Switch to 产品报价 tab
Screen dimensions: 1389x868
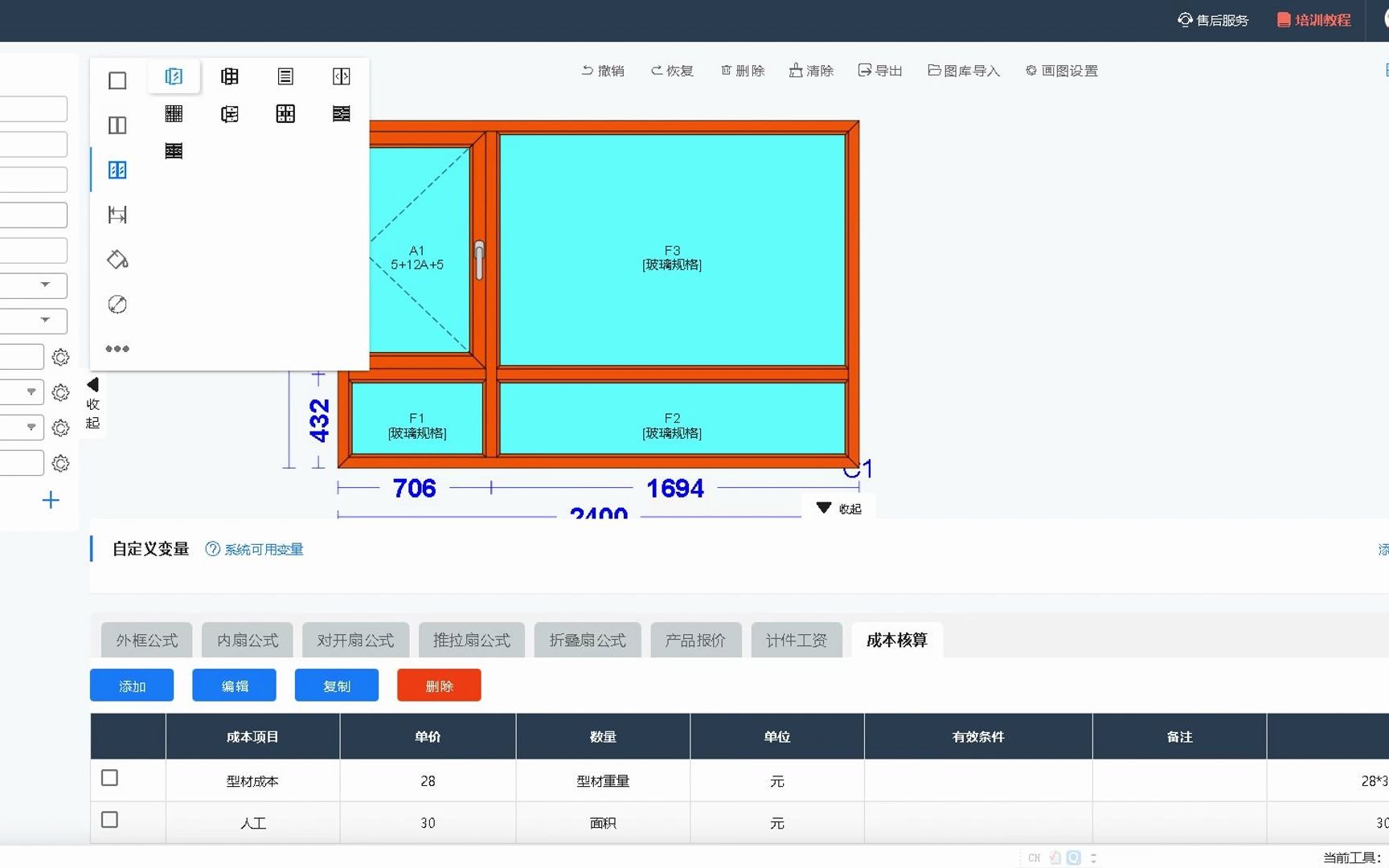point(696,641)
